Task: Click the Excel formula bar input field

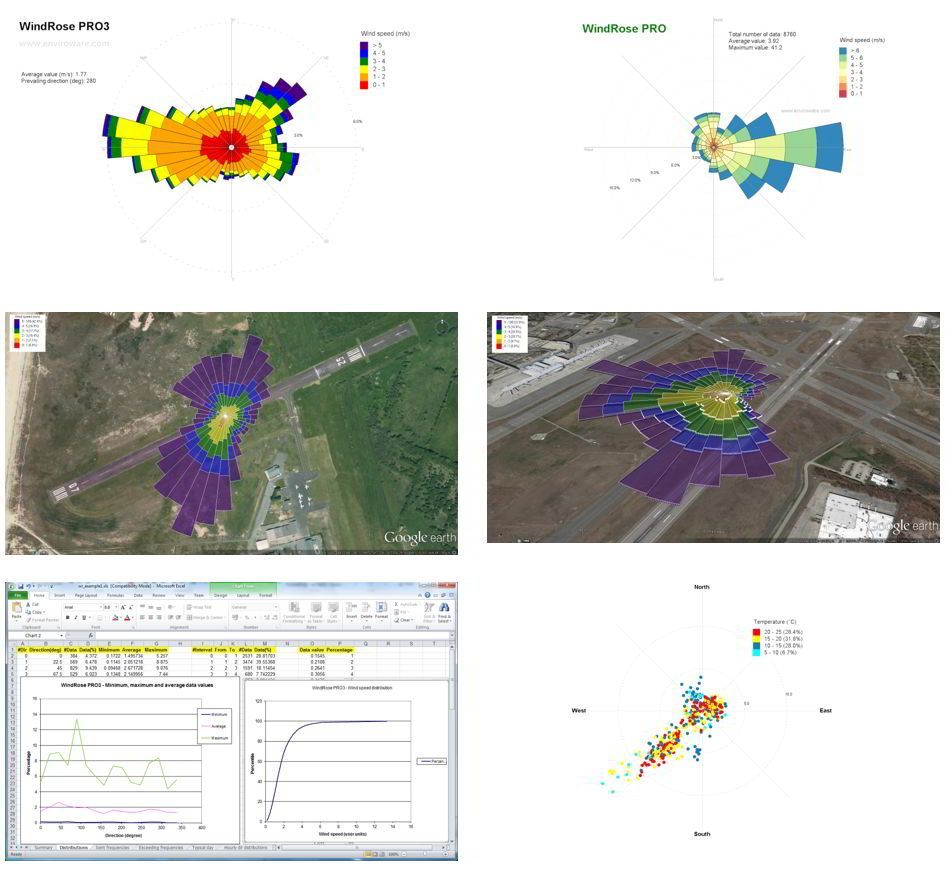Action: pyautogui.click(x=272, y=635)
